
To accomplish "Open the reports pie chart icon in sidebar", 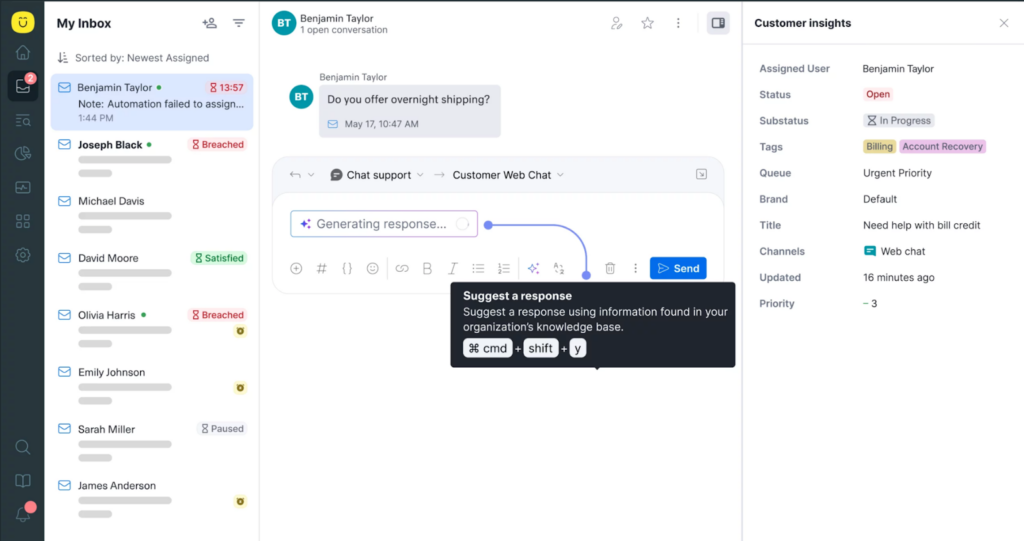I will click(22, 154).
